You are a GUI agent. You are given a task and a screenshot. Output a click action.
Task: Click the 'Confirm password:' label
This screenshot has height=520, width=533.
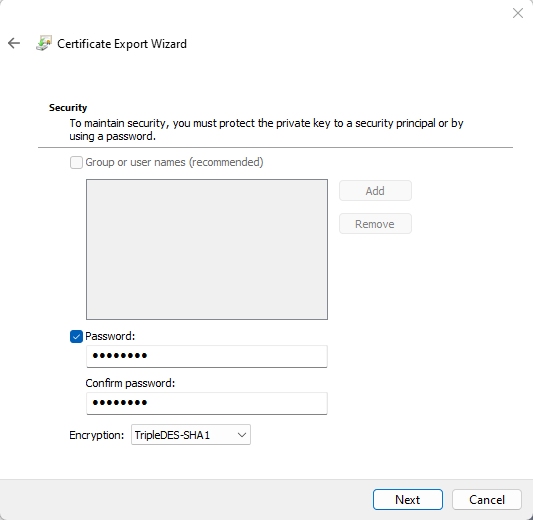(x=130, y=383)
